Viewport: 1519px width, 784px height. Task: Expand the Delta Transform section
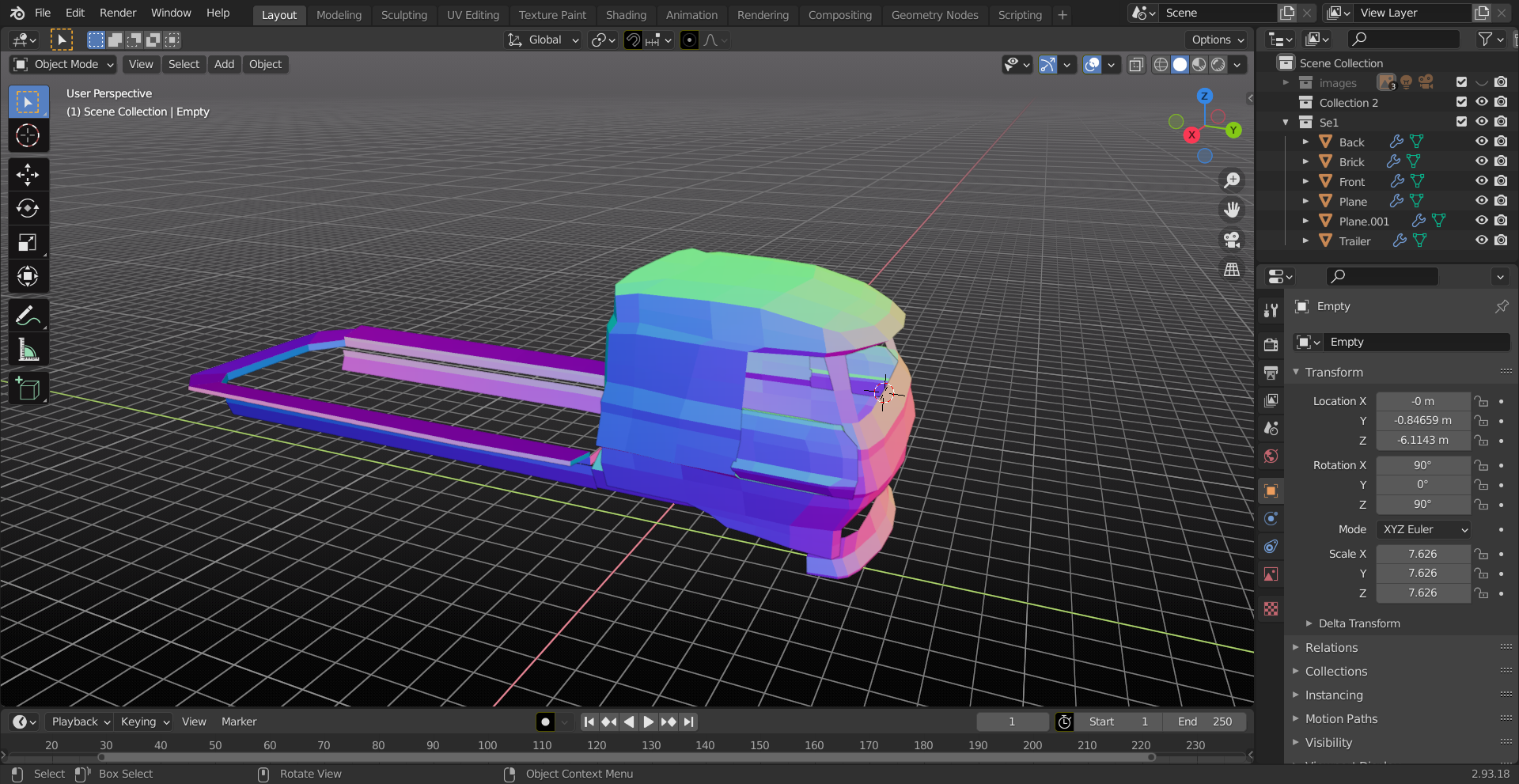coord(1358,623)
